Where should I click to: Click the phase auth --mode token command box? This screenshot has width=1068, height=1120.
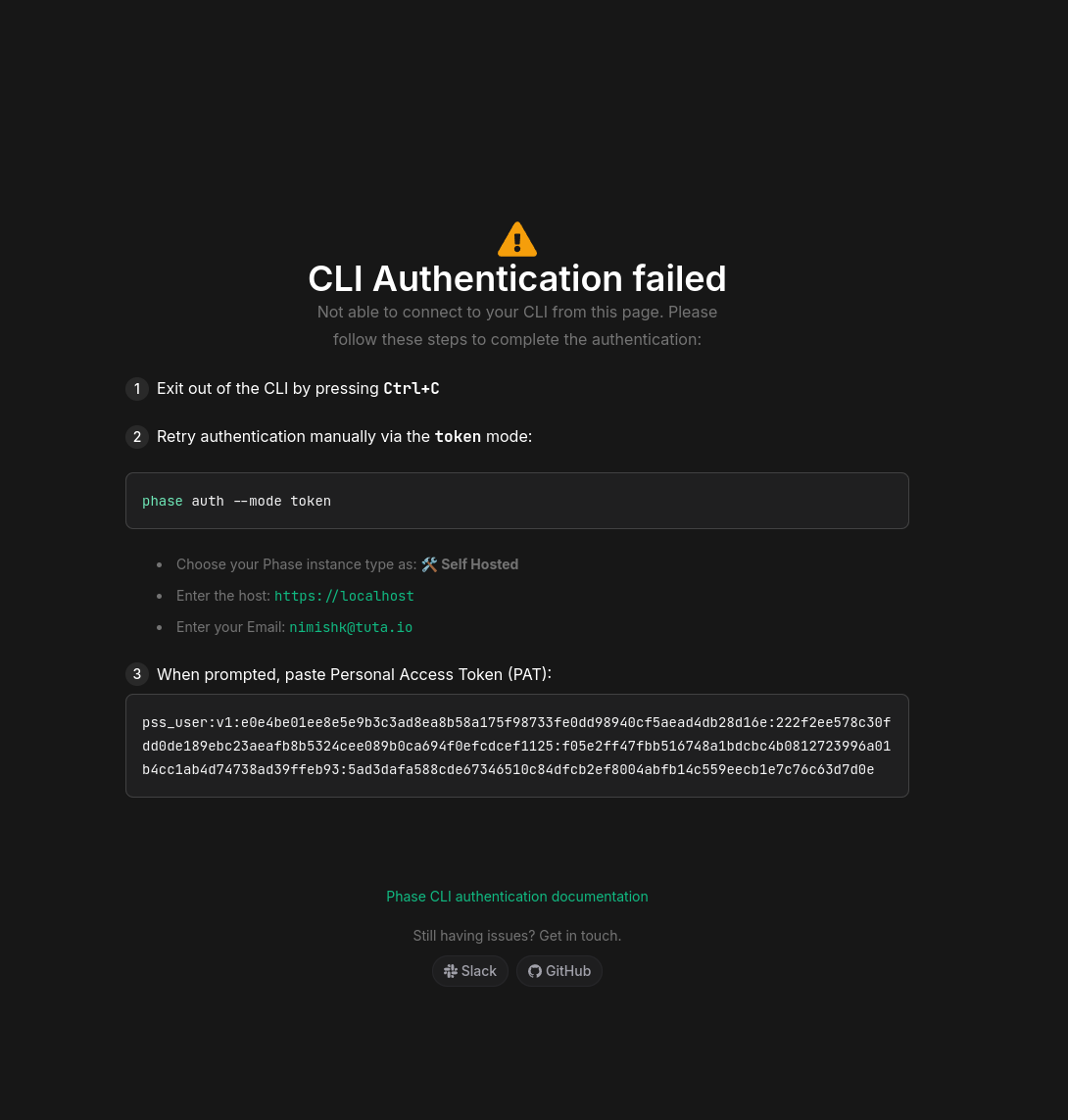click(x=517, y=501)
